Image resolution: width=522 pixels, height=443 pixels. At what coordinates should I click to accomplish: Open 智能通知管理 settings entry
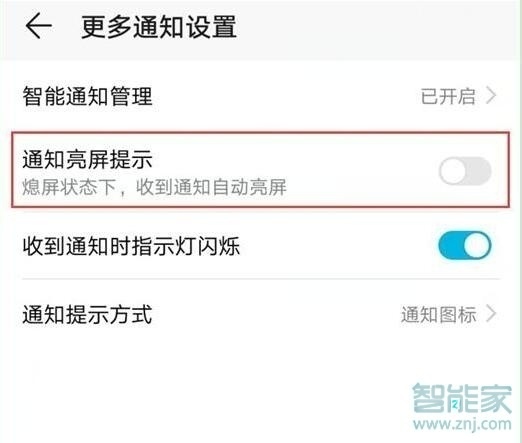[261, 96]
